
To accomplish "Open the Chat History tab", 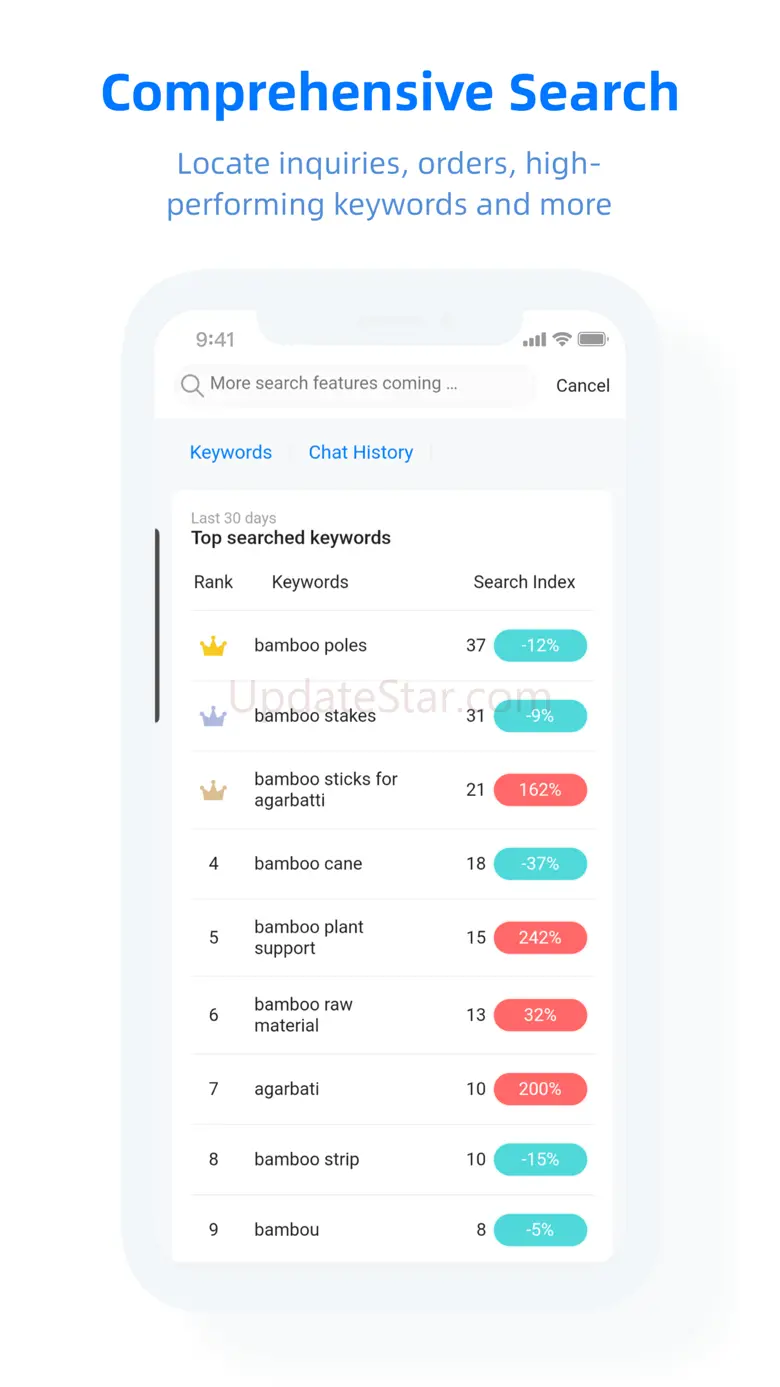I will pos(360,452).
